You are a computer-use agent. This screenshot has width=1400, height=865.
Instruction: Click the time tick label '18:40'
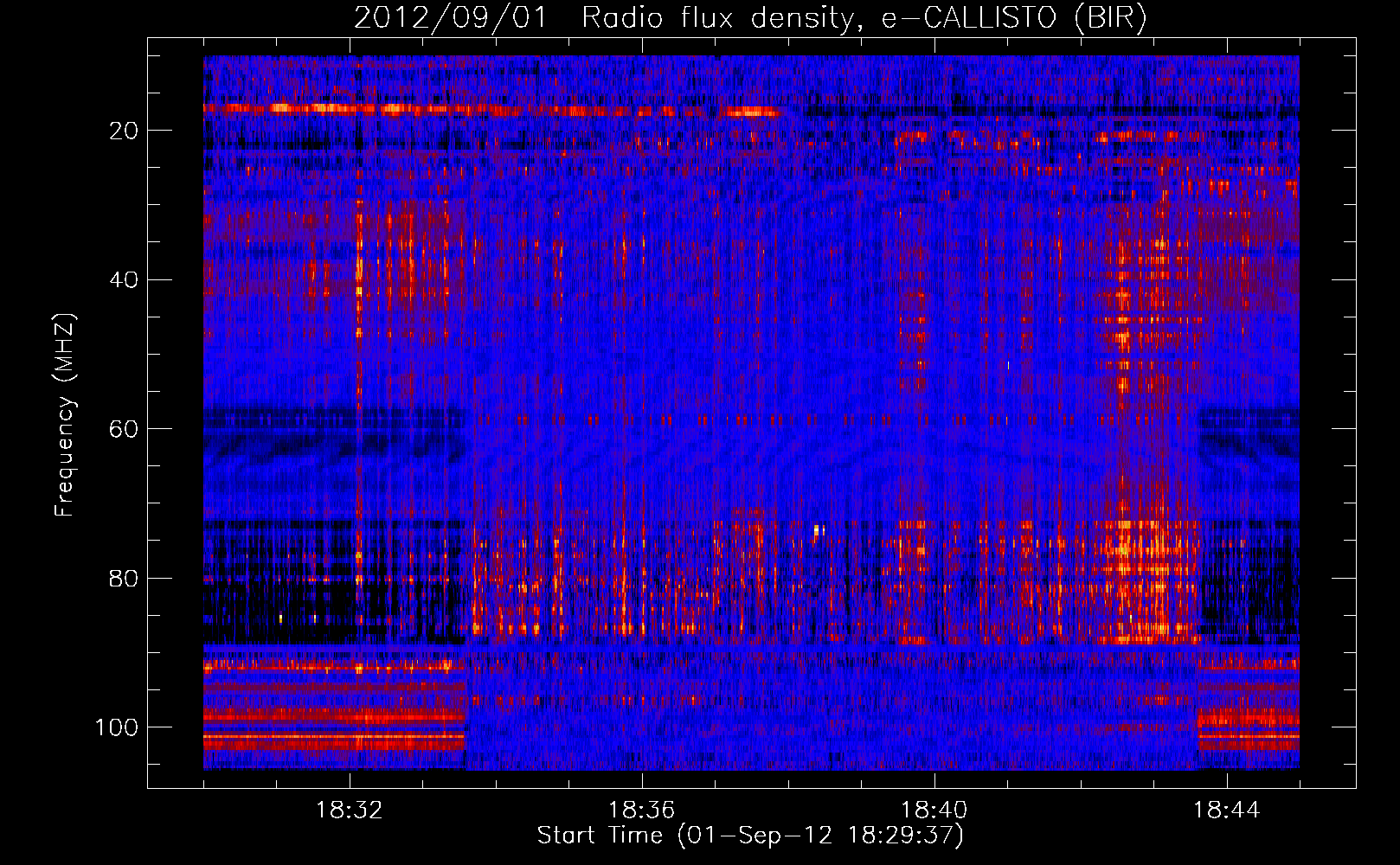point(934,811)
